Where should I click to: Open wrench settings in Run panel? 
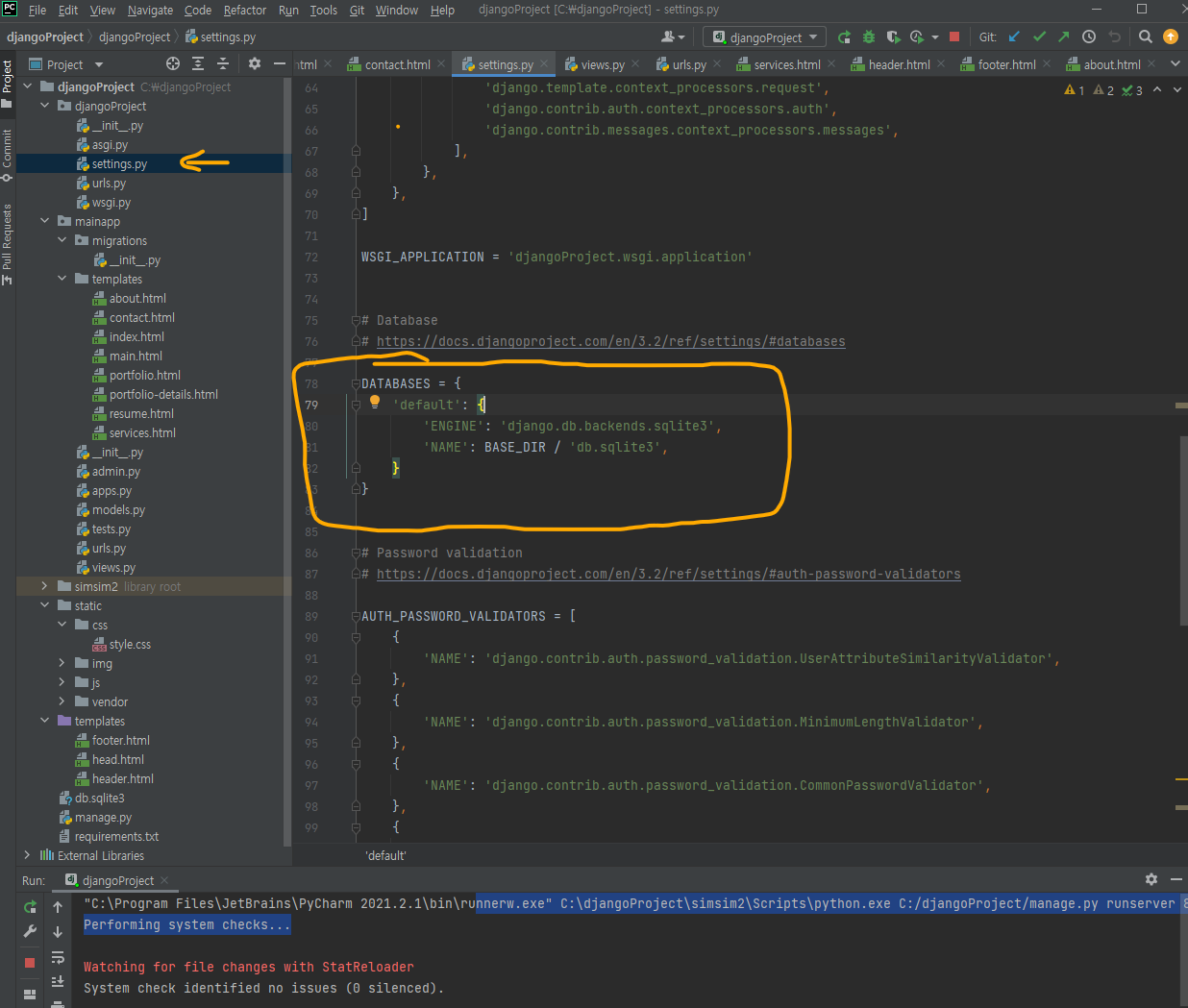(x=30, y=931)
